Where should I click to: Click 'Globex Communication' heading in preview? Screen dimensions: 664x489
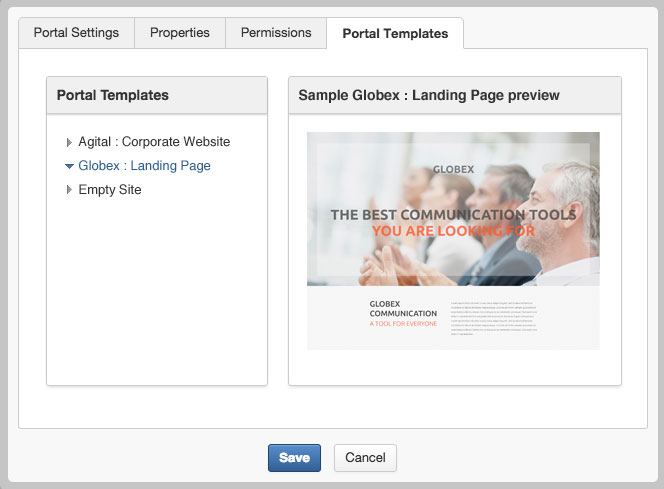403,309
